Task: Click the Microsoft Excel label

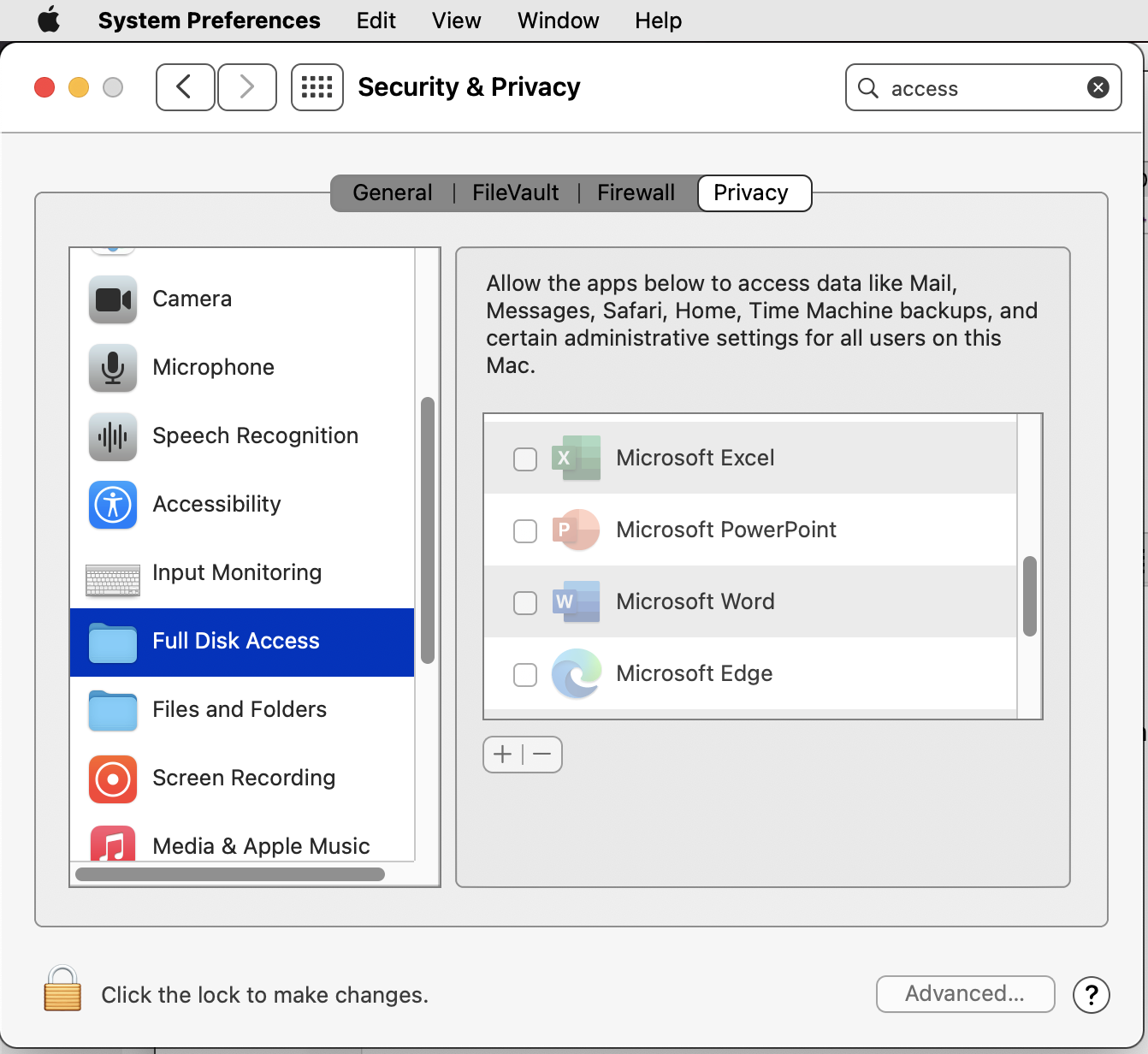Action: point(695,459)
